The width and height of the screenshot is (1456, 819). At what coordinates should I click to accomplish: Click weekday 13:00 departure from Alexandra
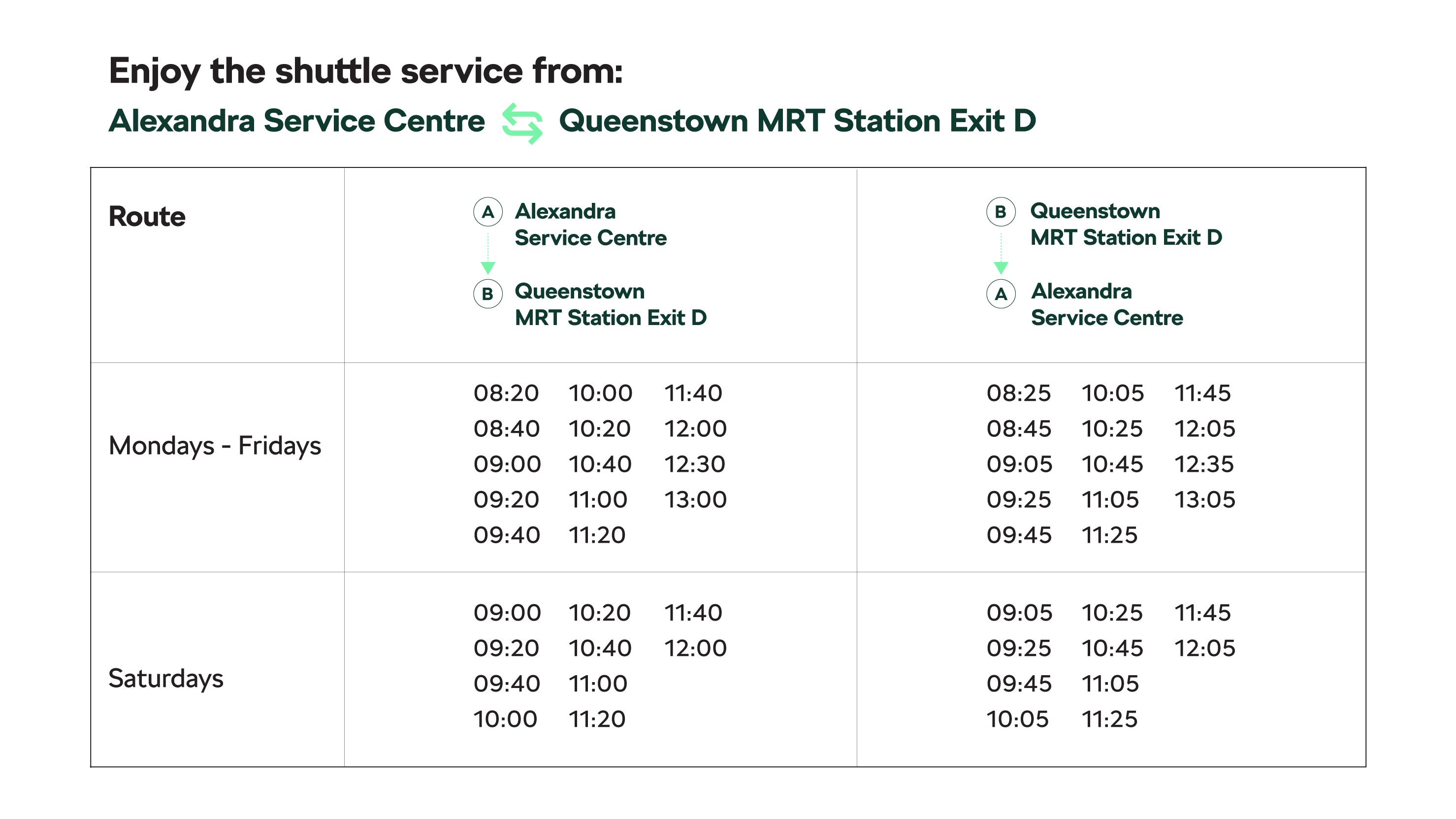[695, 500]
